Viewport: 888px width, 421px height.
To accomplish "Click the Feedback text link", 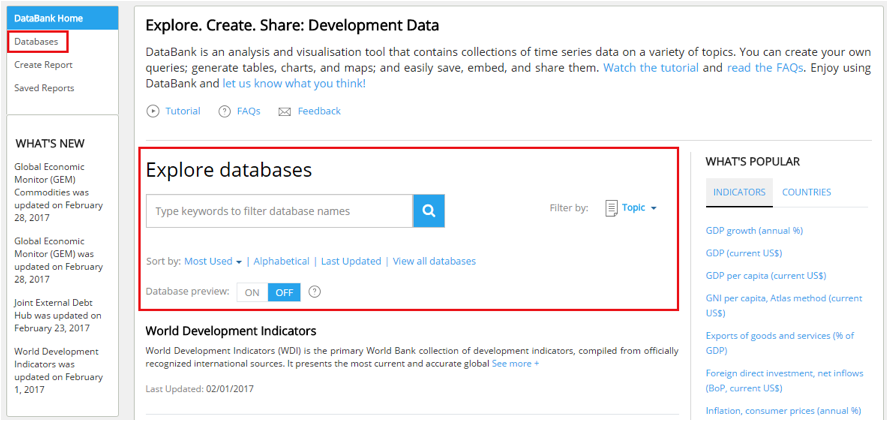I will [319, 111].
